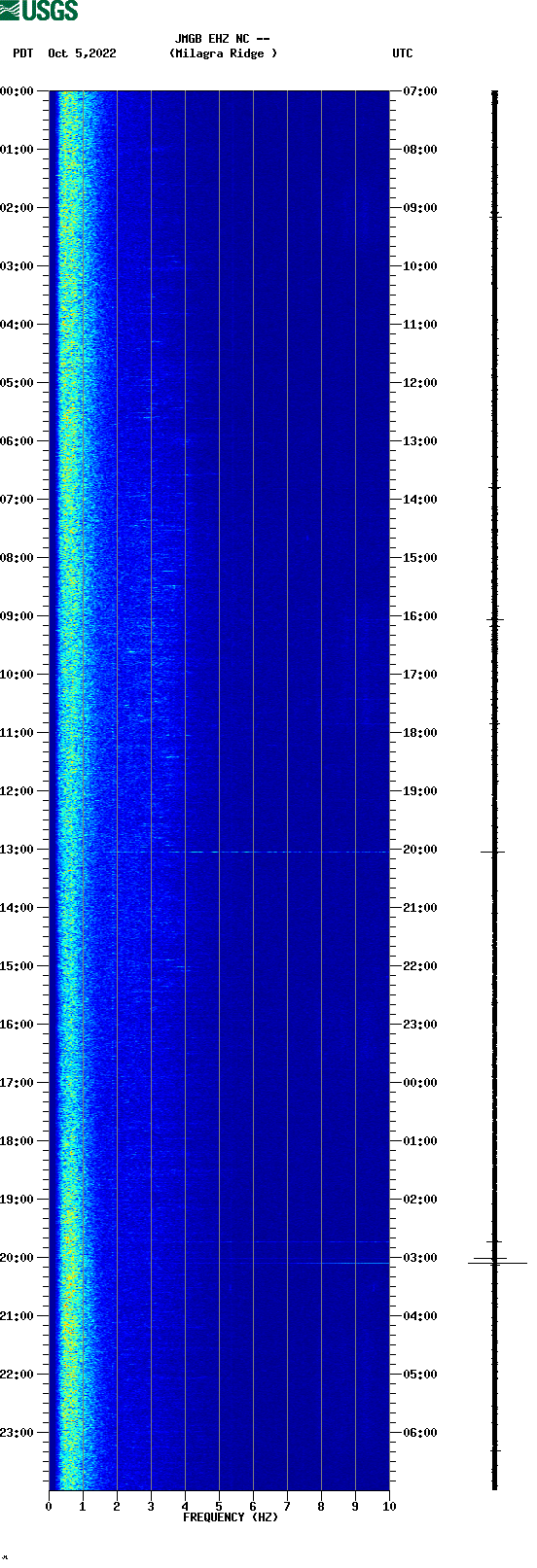
Task: Click the 12:00 PDT time label
Action: [18, 791]
